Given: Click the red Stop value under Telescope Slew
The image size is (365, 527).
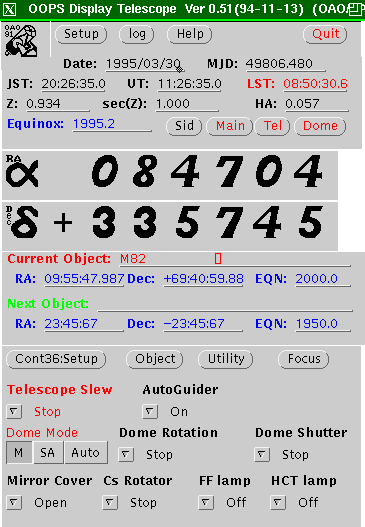Looking at the screenshot, I should tap(47, 412).
